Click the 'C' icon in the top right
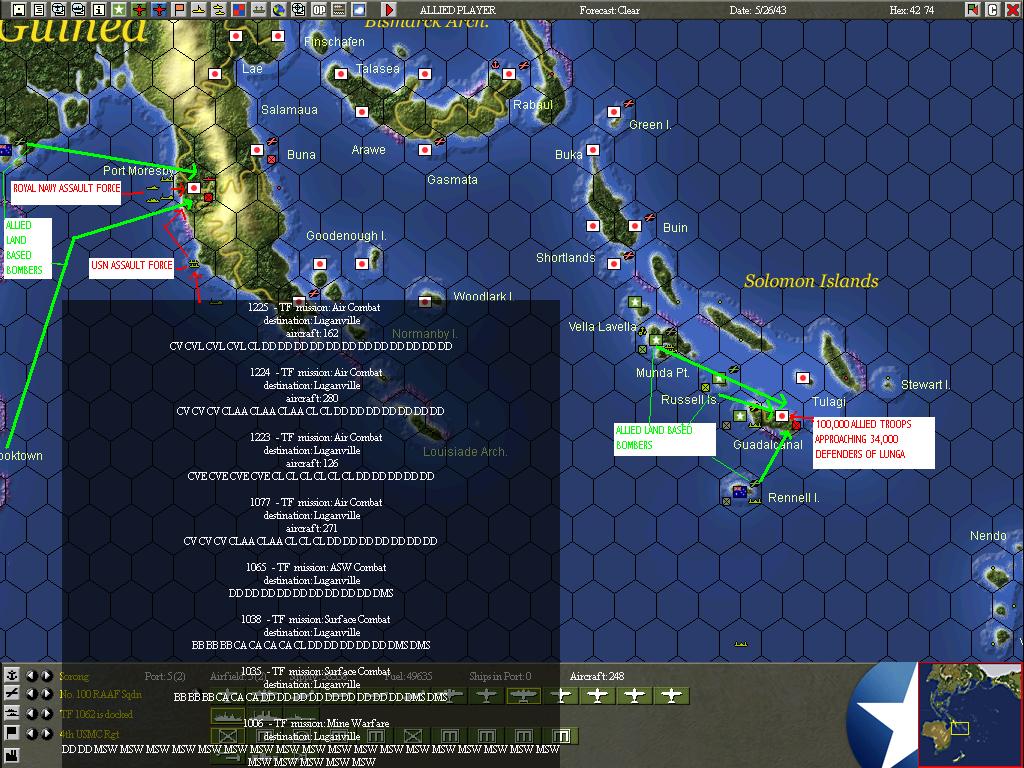This screenshot has height=768, width=1024. pyautogui.click(x=993, y=10)
